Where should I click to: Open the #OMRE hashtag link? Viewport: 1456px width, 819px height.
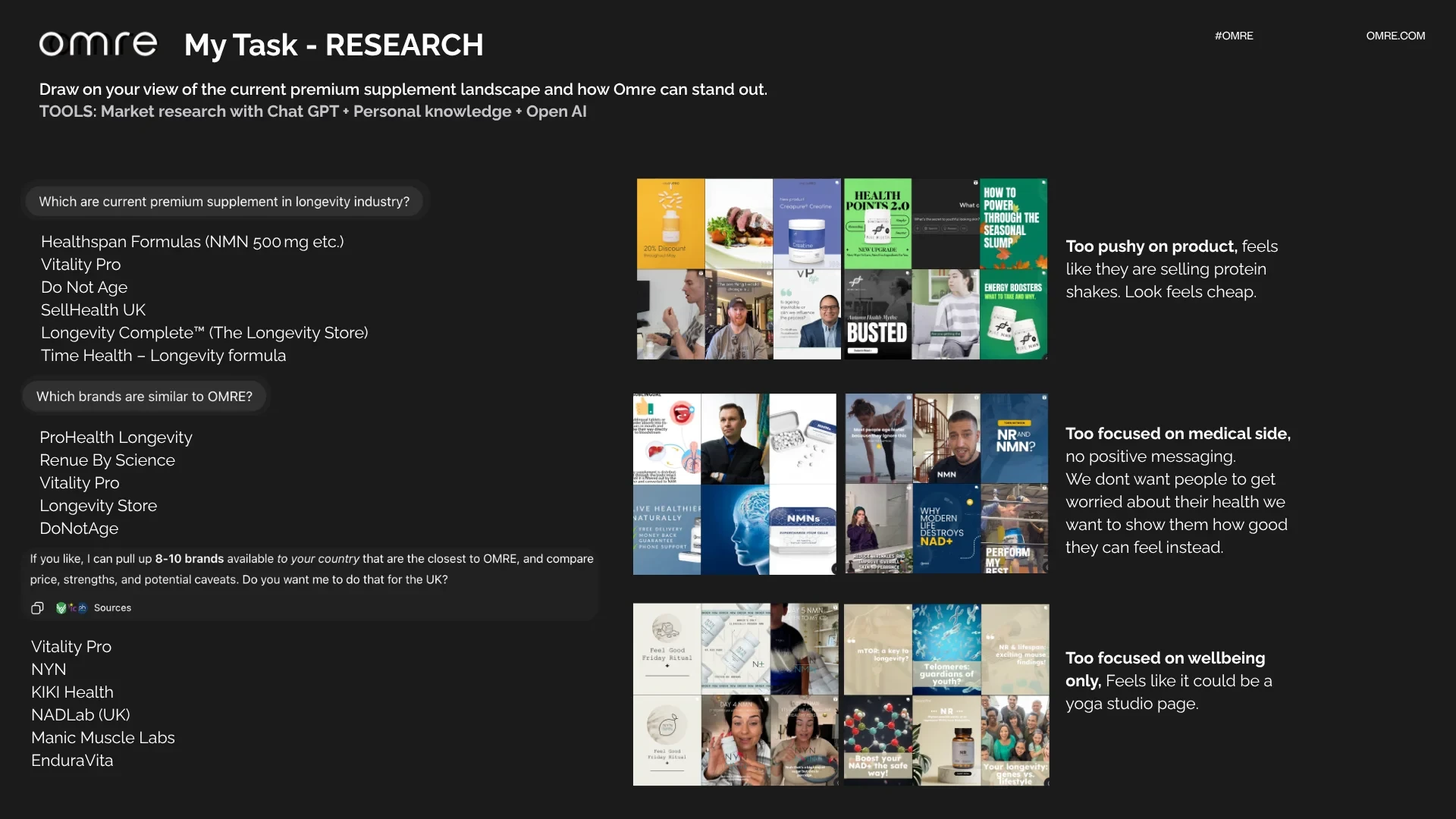pos(1234,36)
